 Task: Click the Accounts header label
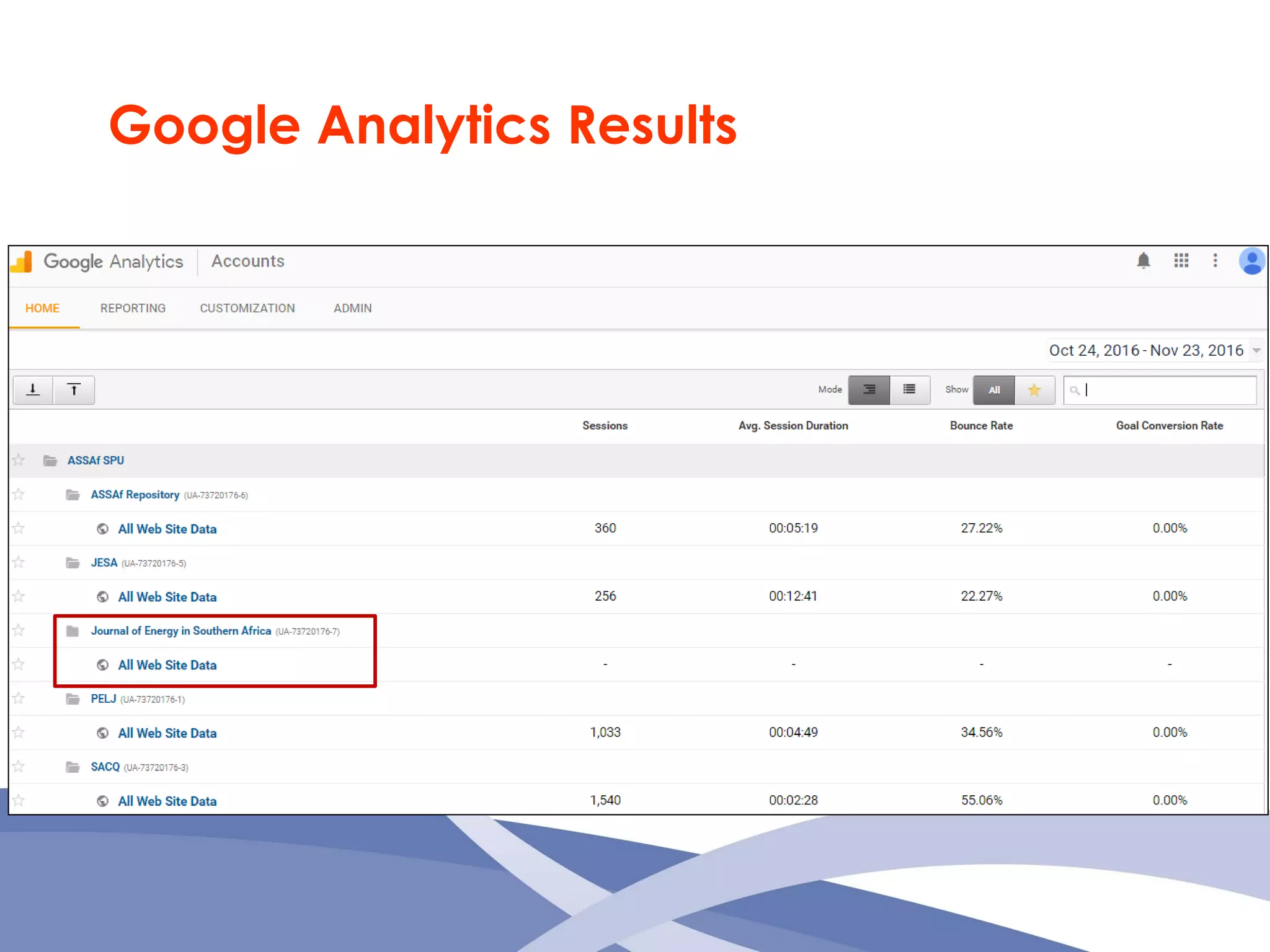pyautogui.click(x=248, y=261)
